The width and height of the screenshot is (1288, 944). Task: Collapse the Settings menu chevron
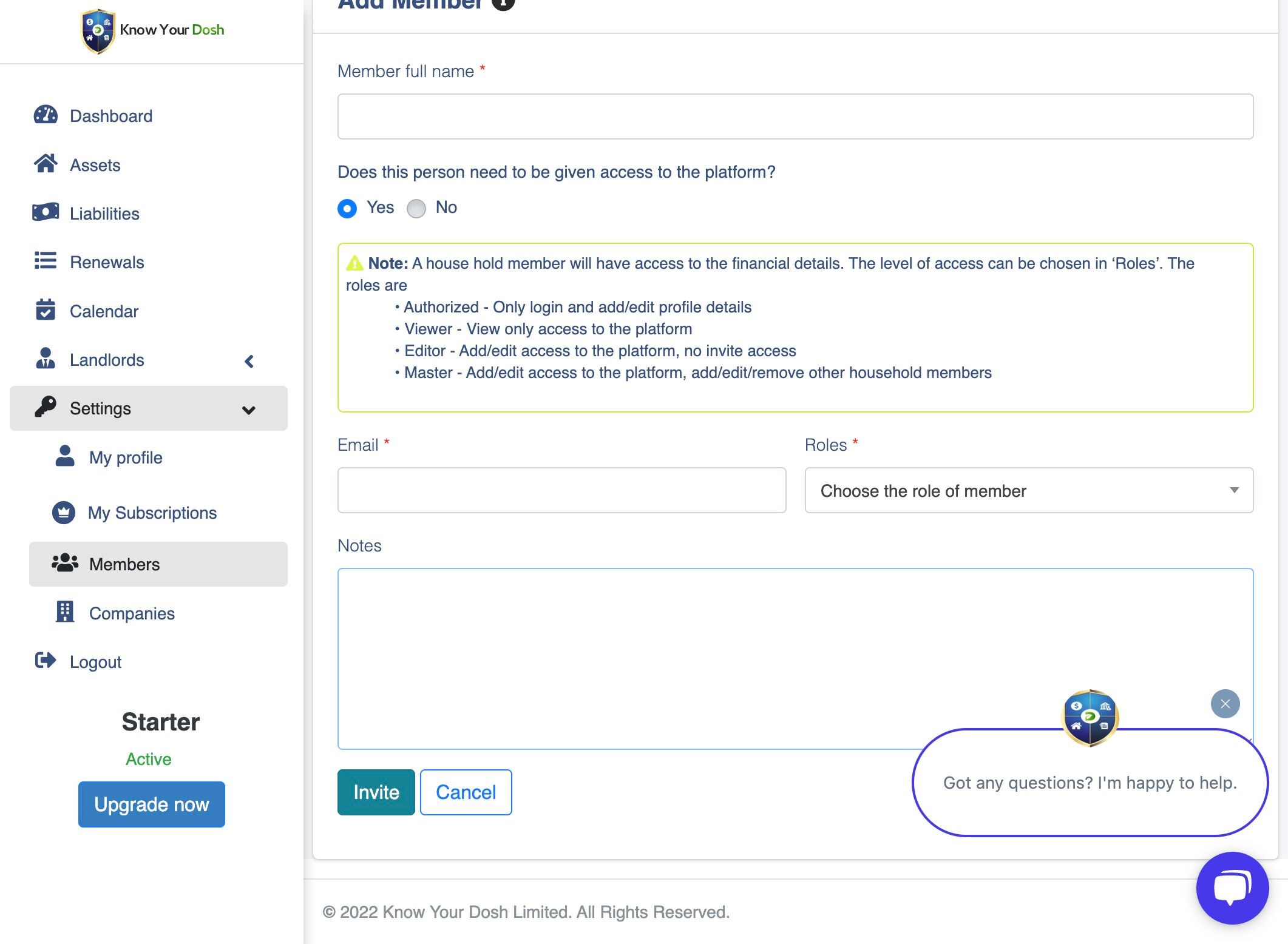248,410
